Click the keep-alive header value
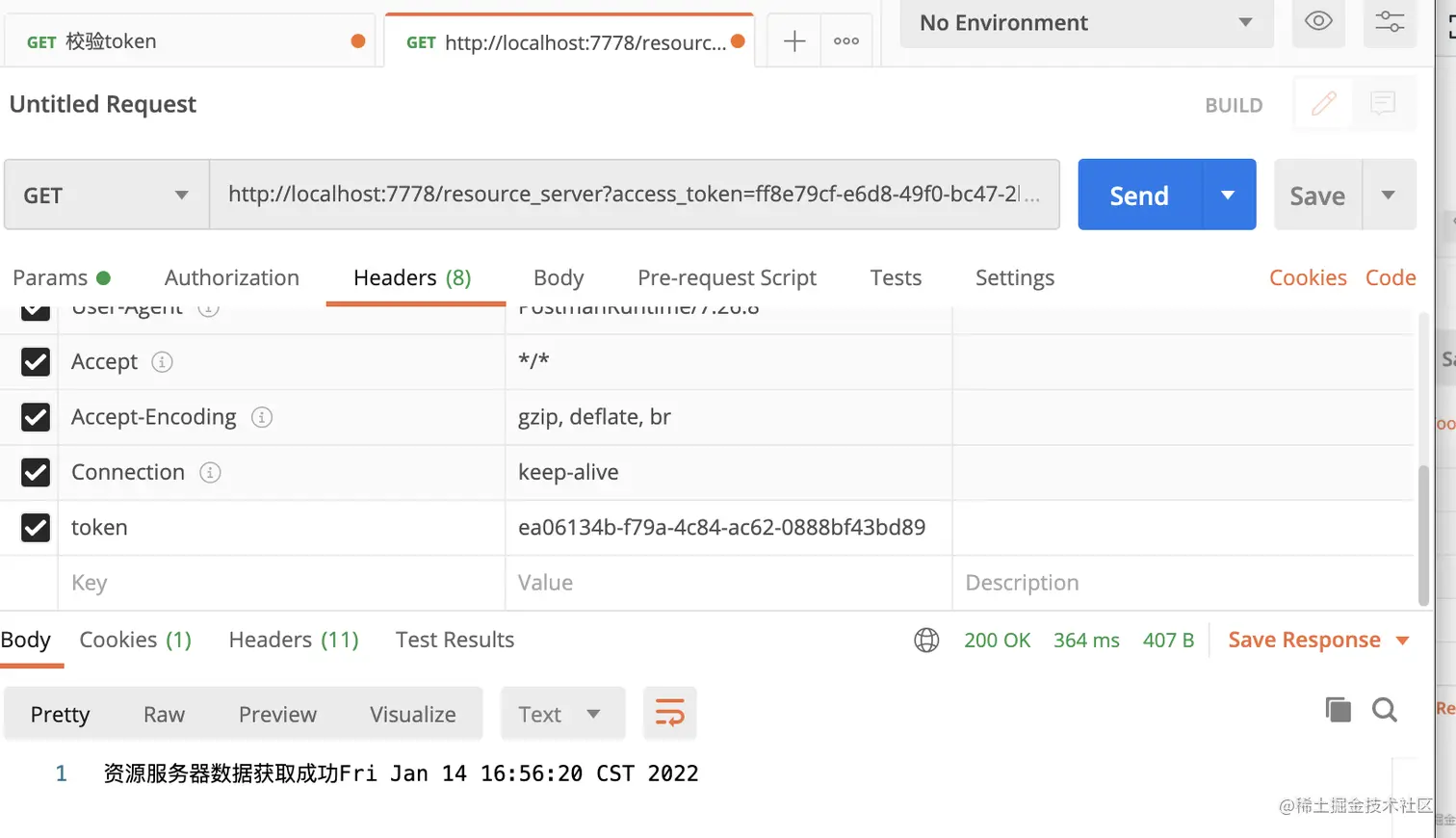The height and width of the screenshot is (838, 1456). [568, 472]
